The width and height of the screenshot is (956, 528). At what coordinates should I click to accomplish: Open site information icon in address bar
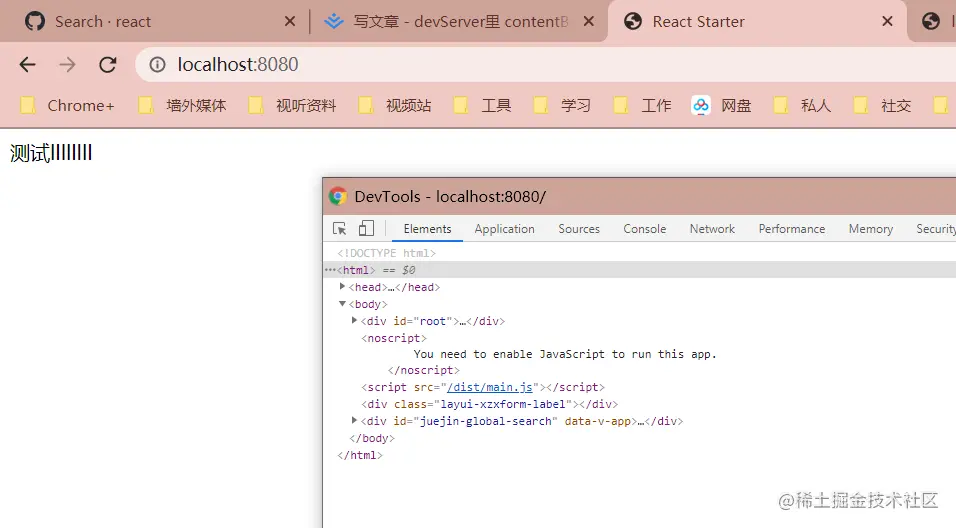pos(157,65)
